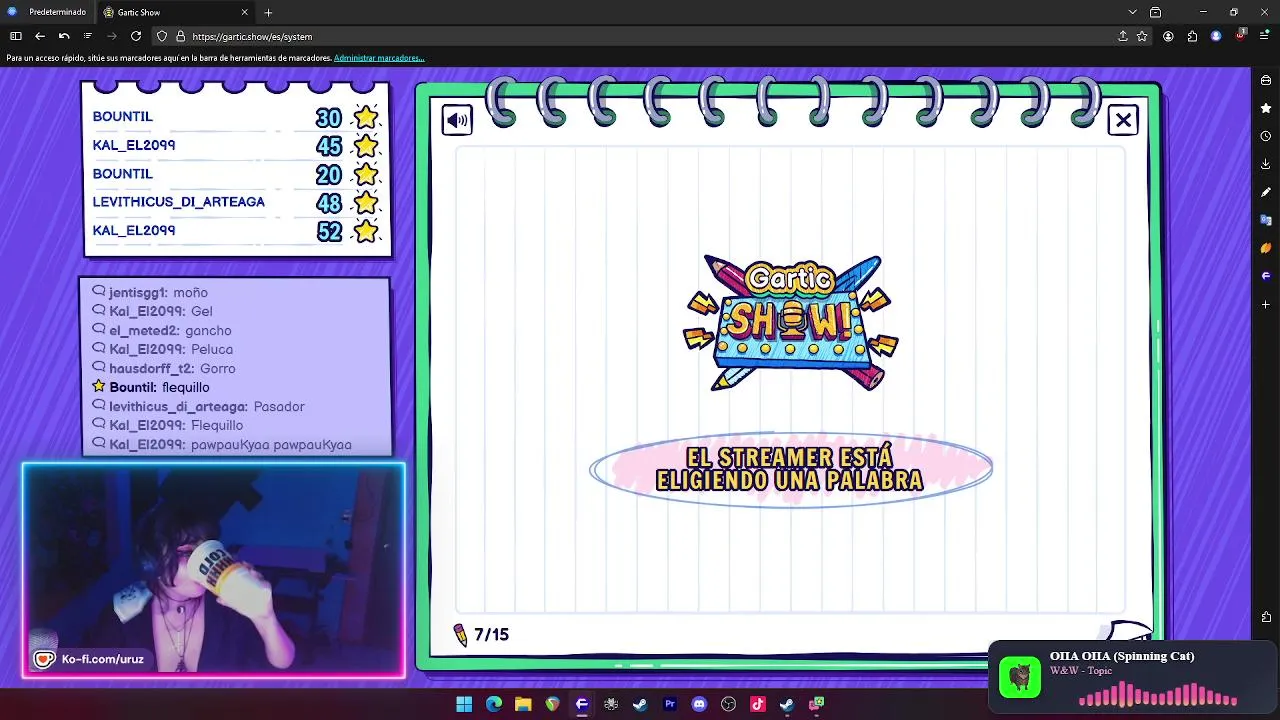Click the red extension icon with badge

pyautogui.click(x=1241, y=35)
